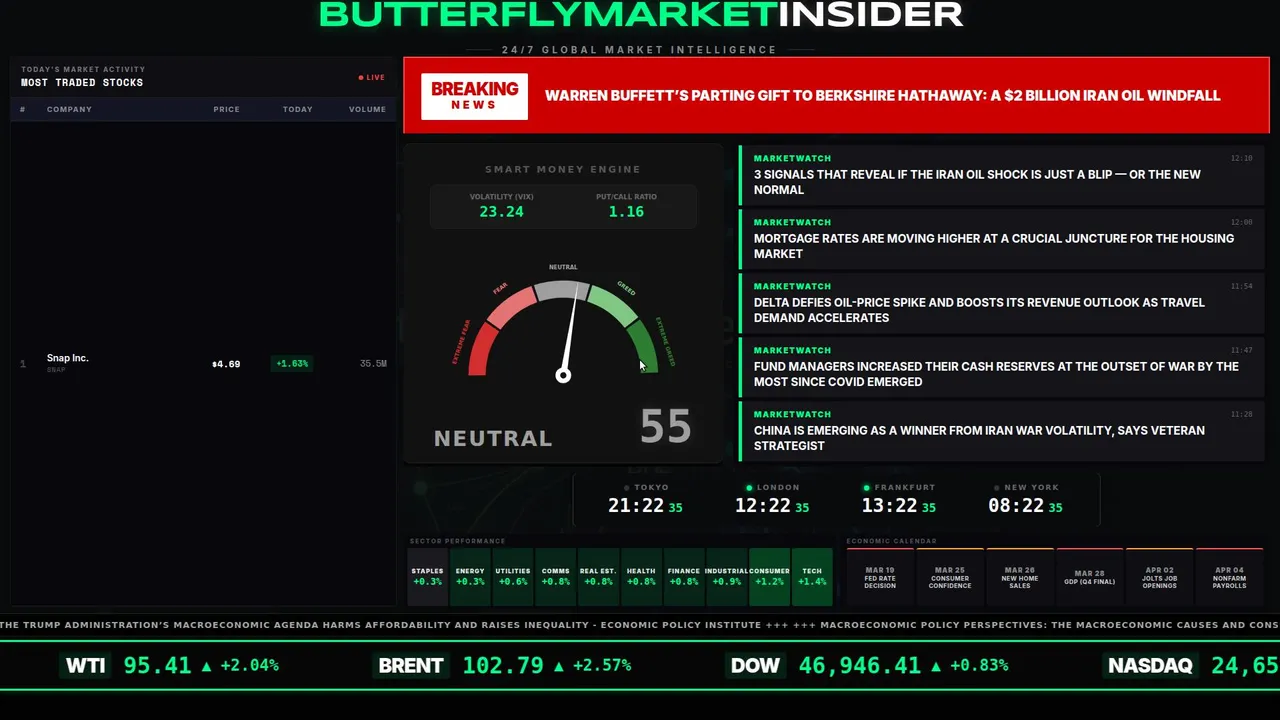Select the Energy sector tile
Viewport: 1280px width, 720px height.
tap(470, 577)
